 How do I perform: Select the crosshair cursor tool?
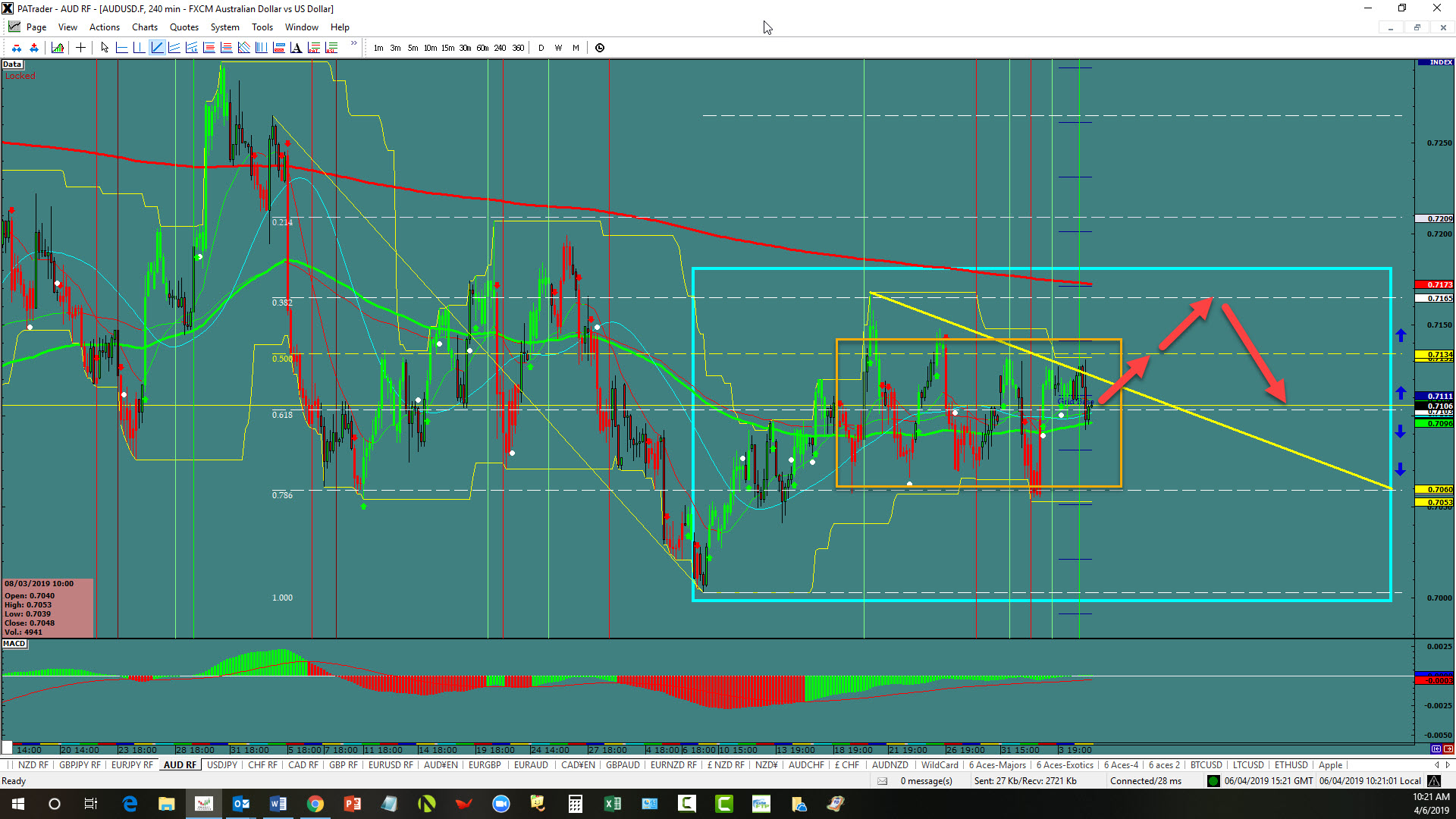click(80, 48)
